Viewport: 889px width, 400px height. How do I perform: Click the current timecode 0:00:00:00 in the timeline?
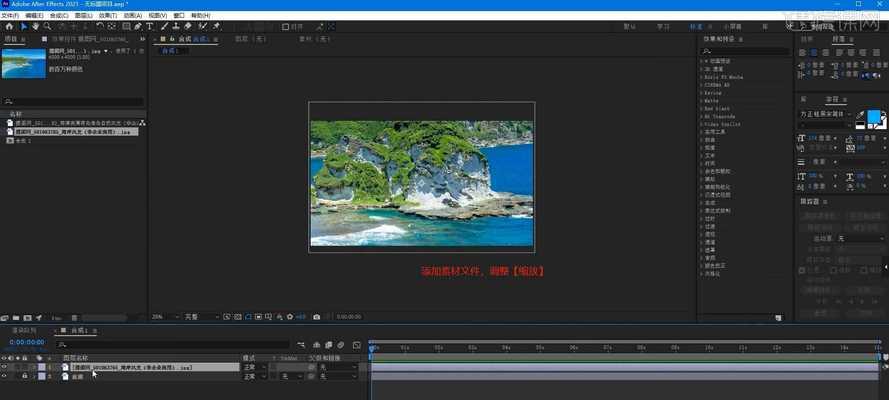27,342
